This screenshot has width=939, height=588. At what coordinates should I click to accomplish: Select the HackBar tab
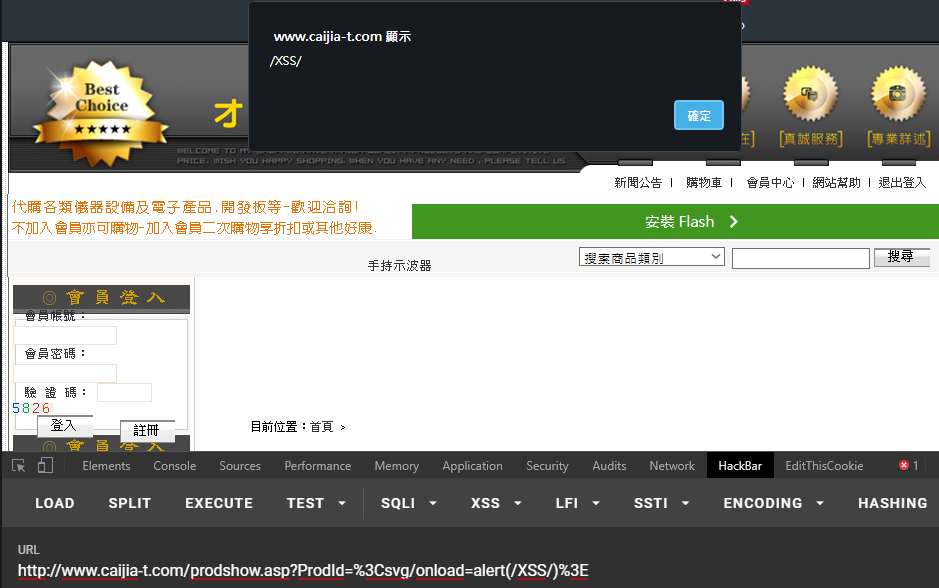coord(740,465)
